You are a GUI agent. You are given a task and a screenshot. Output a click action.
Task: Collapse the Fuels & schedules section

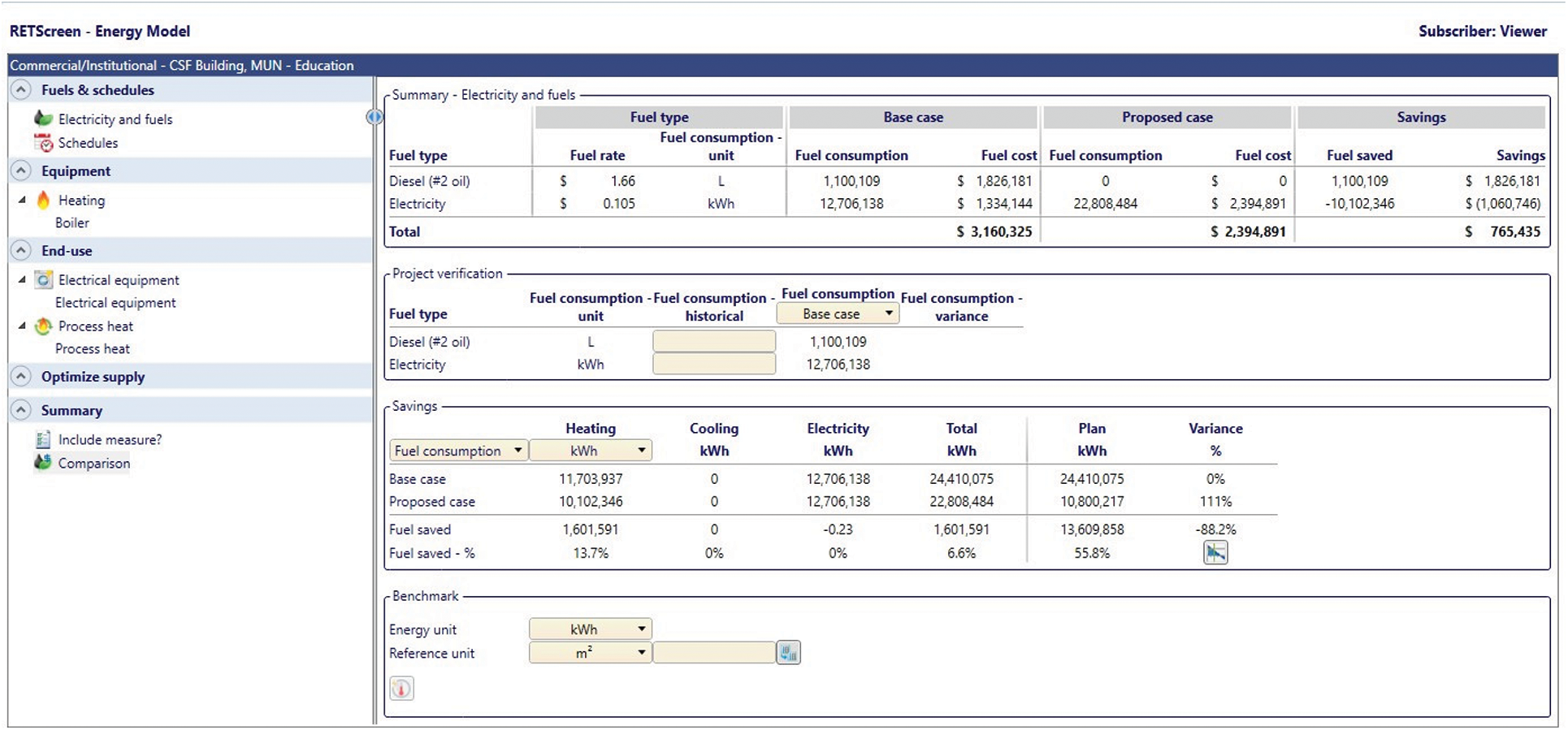click(x=22, y=90)
